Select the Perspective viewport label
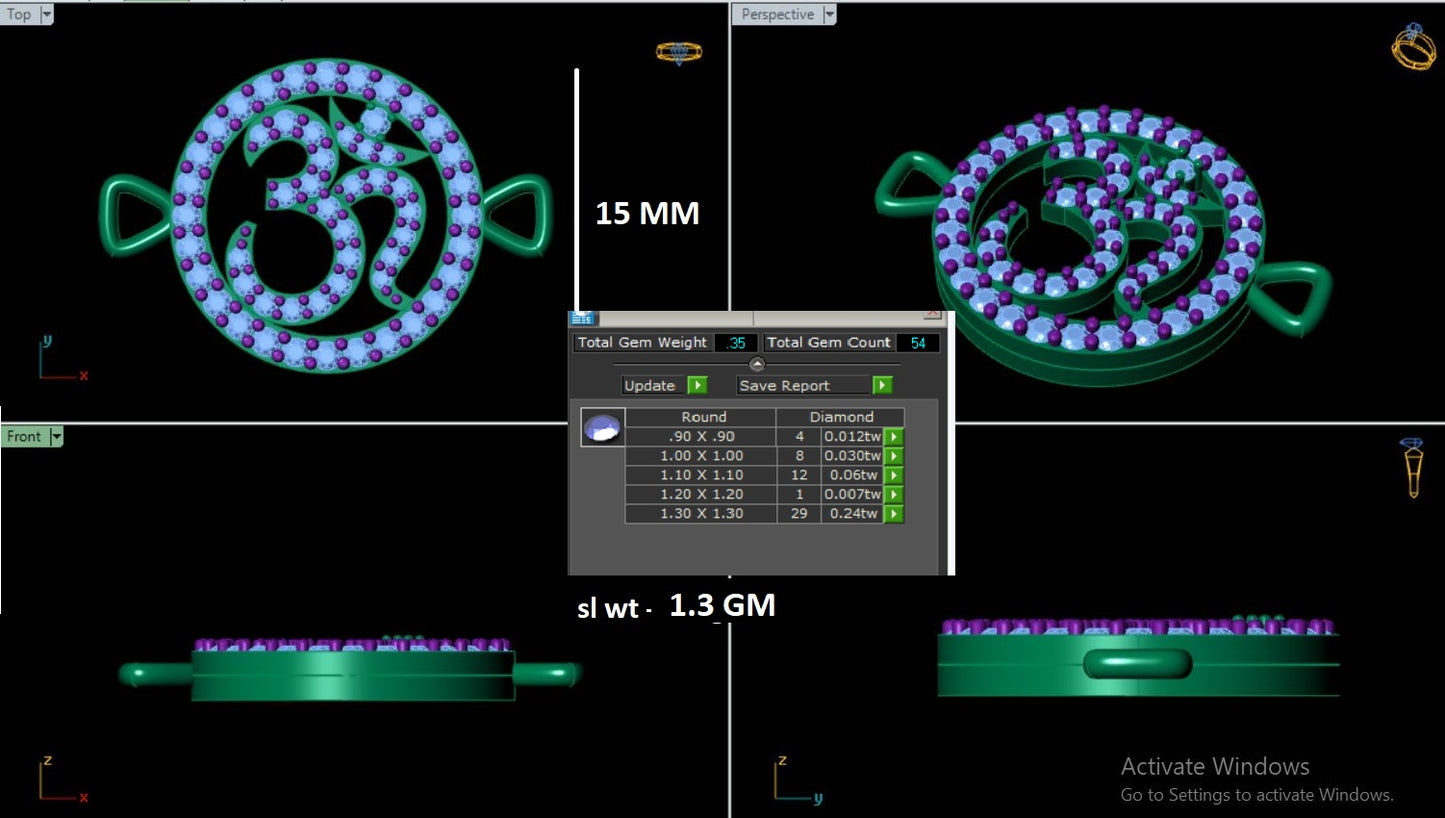Screen dimensions: 1445x818 (778, 14)
